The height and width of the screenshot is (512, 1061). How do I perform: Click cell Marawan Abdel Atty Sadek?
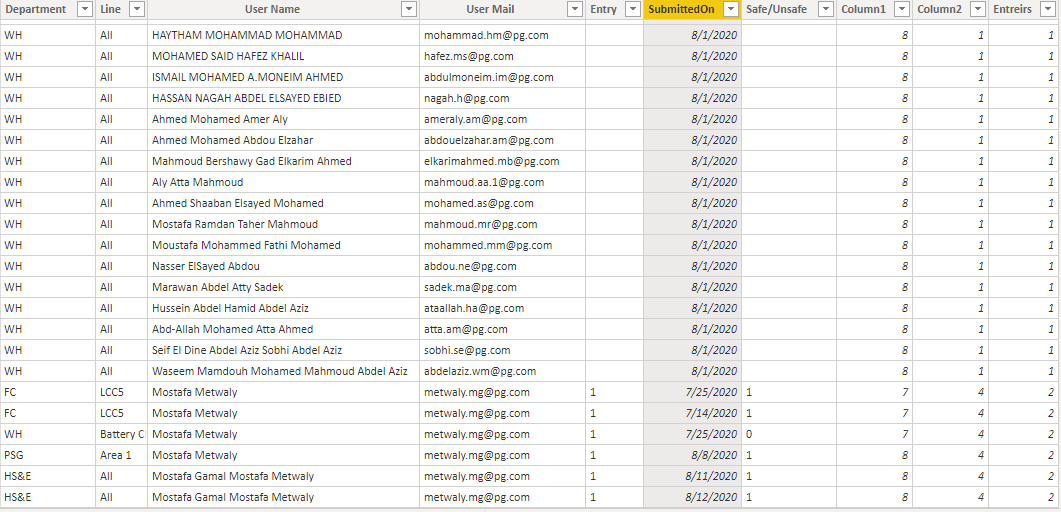point(284,287)
